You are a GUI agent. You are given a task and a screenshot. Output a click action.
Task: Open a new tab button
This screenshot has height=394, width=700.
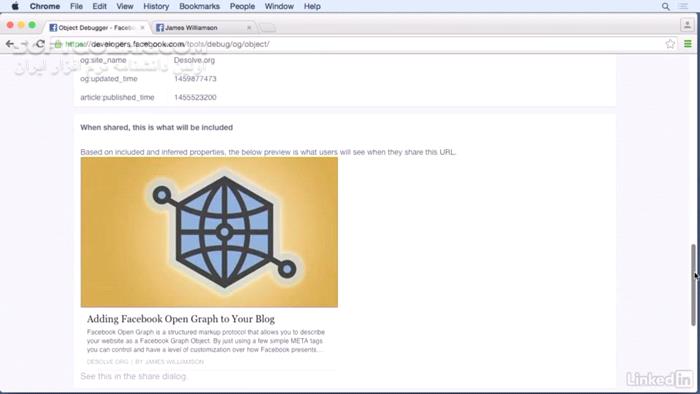coord(268,28)
